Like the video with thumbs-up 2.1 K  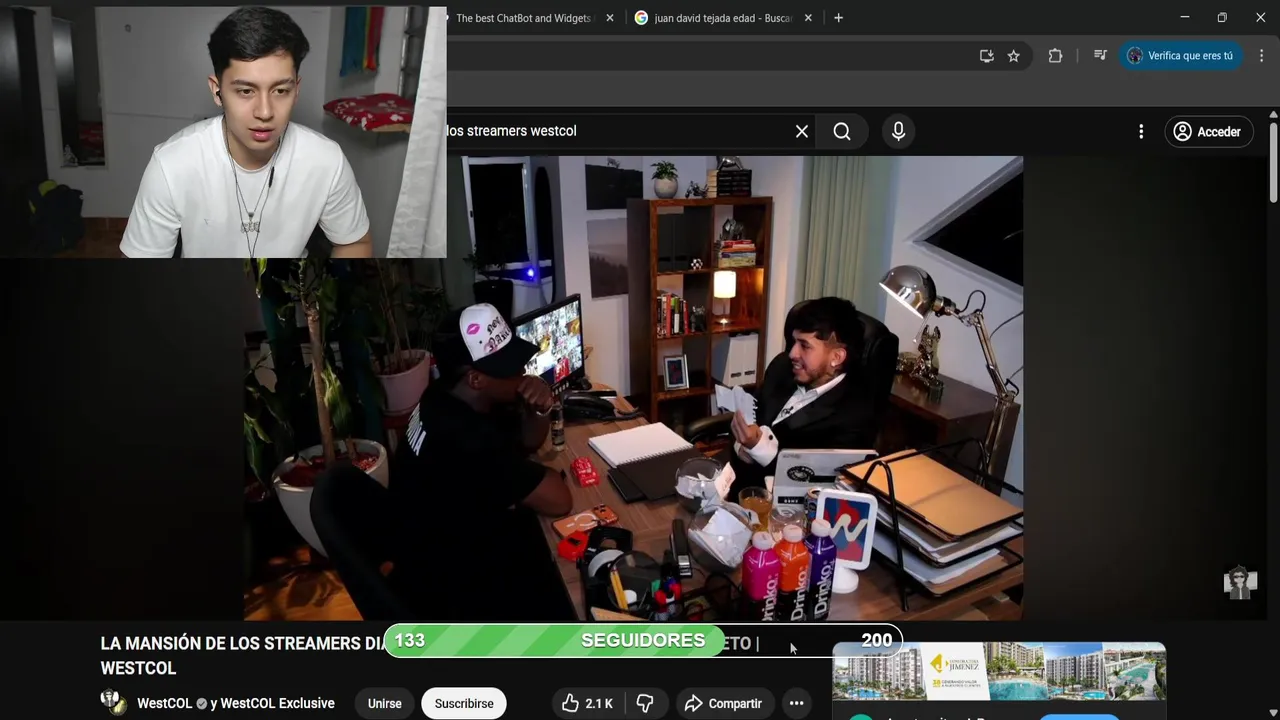click(x=587, y=704)
